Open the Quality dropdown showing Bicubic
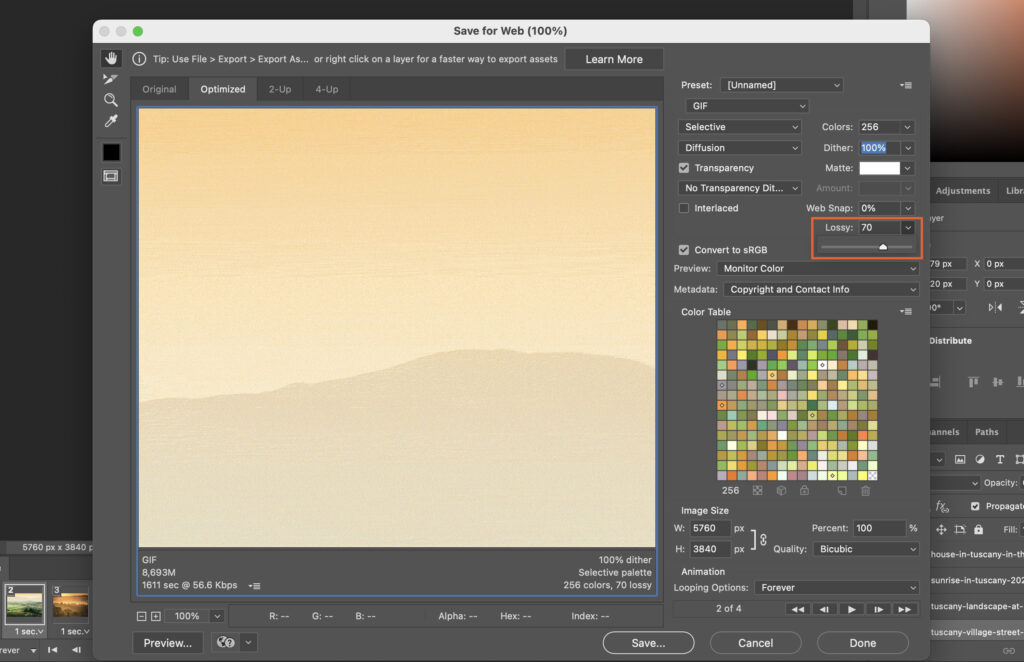The image size is (1024, 662). tap(866, 549)
